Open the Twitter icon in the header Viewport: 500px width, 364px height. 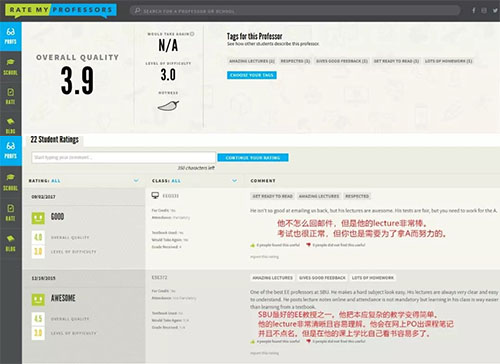[x=495, y=11]
